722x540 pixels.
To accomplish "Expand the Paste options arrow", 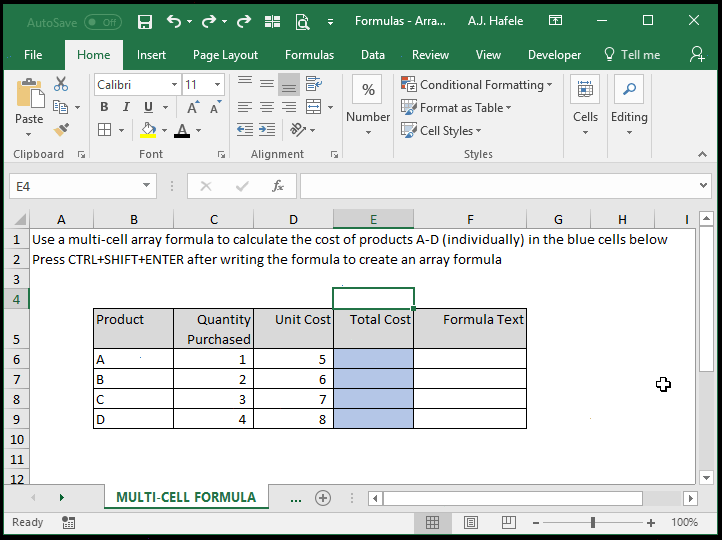I will point(29,134).
